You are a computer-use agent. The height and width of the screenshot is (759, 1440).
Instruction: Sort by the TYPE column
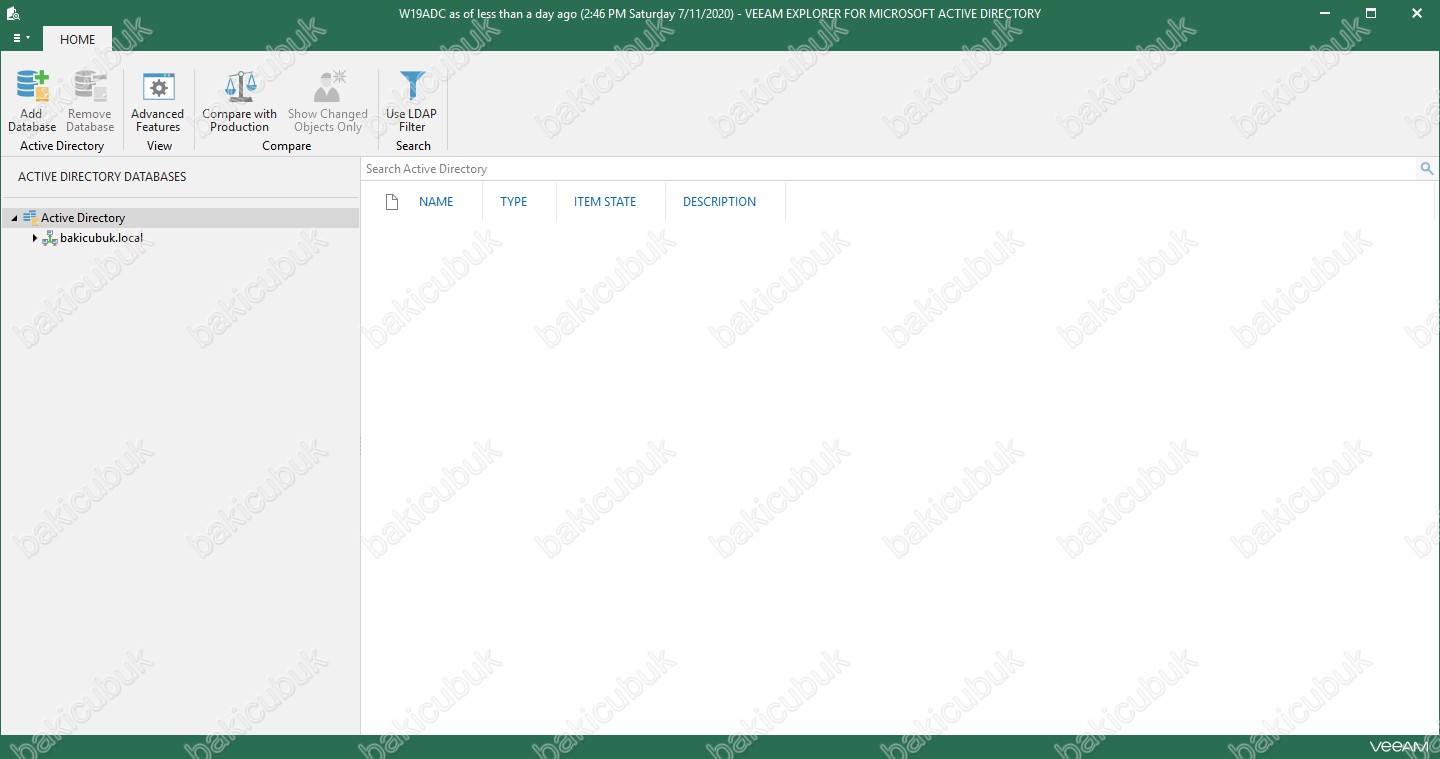tap(513, 202)
